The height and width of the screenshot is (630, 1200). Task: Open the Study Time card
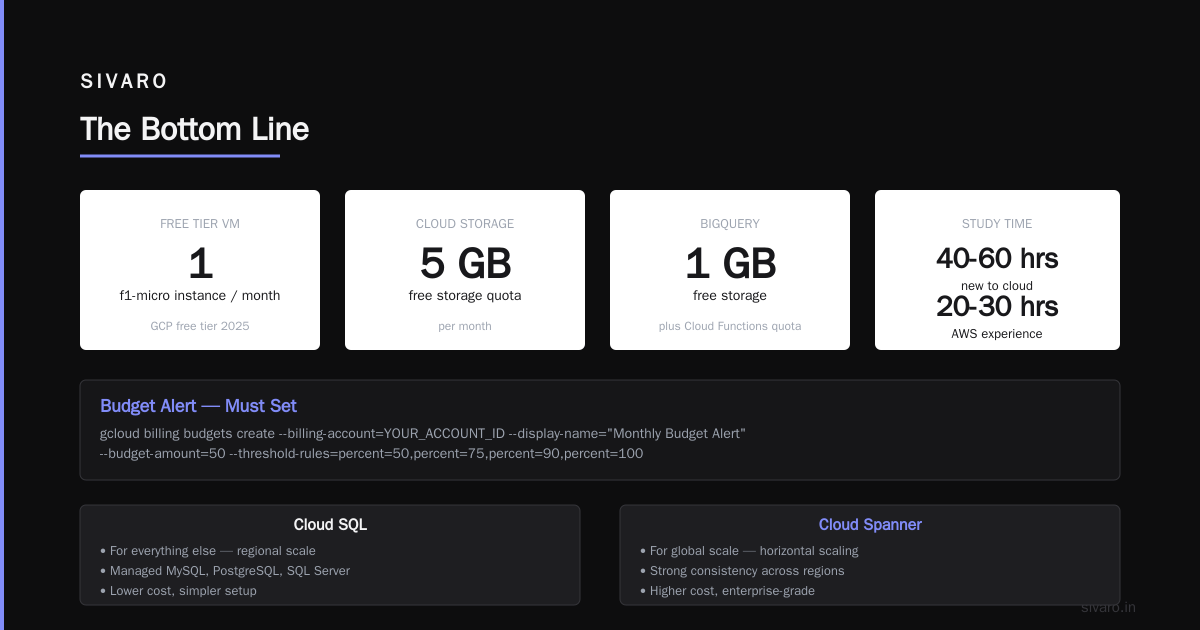click(x=997, y=270)
